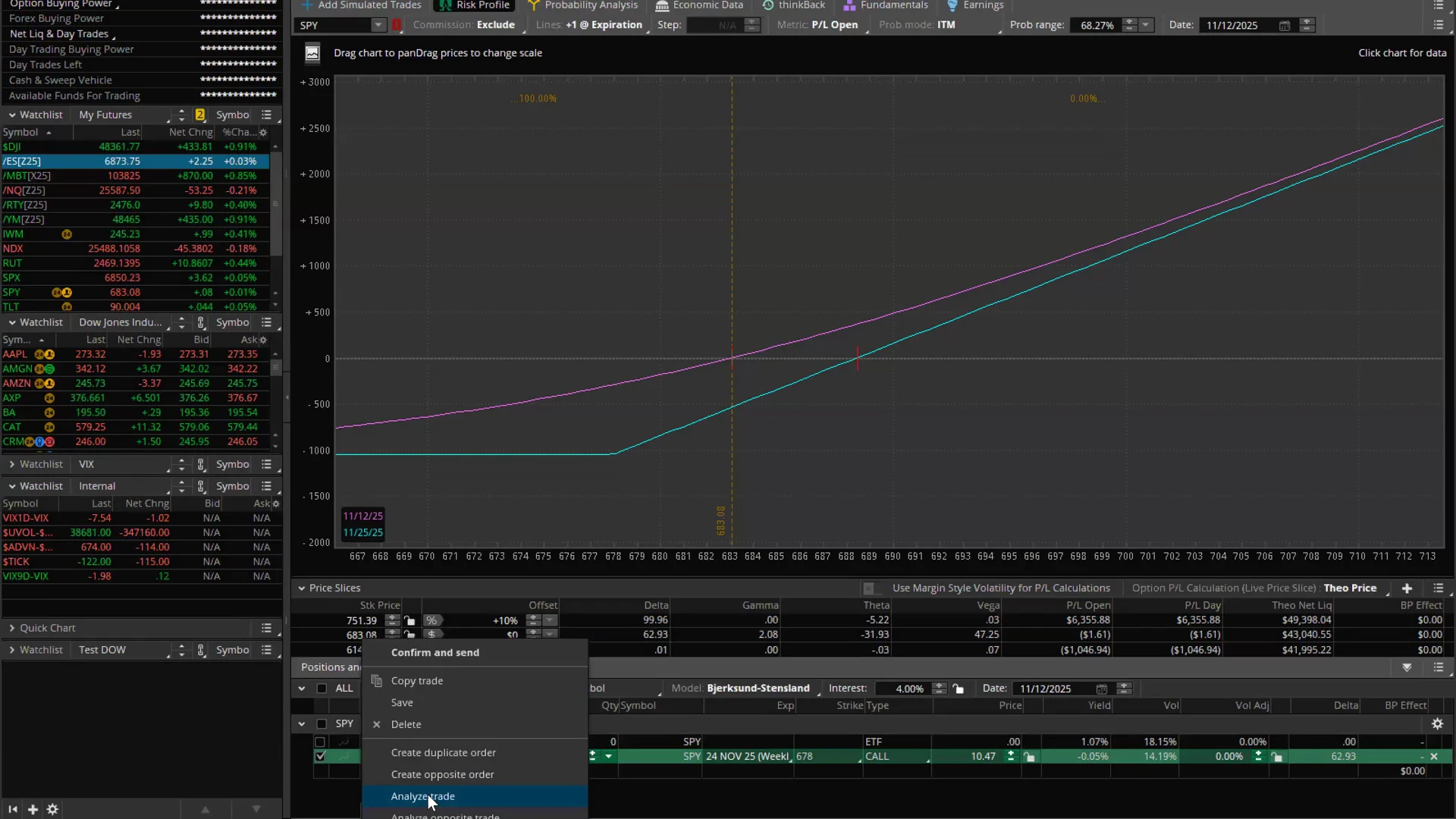Open the Commission Exclude dropdown
Screen dimensions: 1456x819
496,25
